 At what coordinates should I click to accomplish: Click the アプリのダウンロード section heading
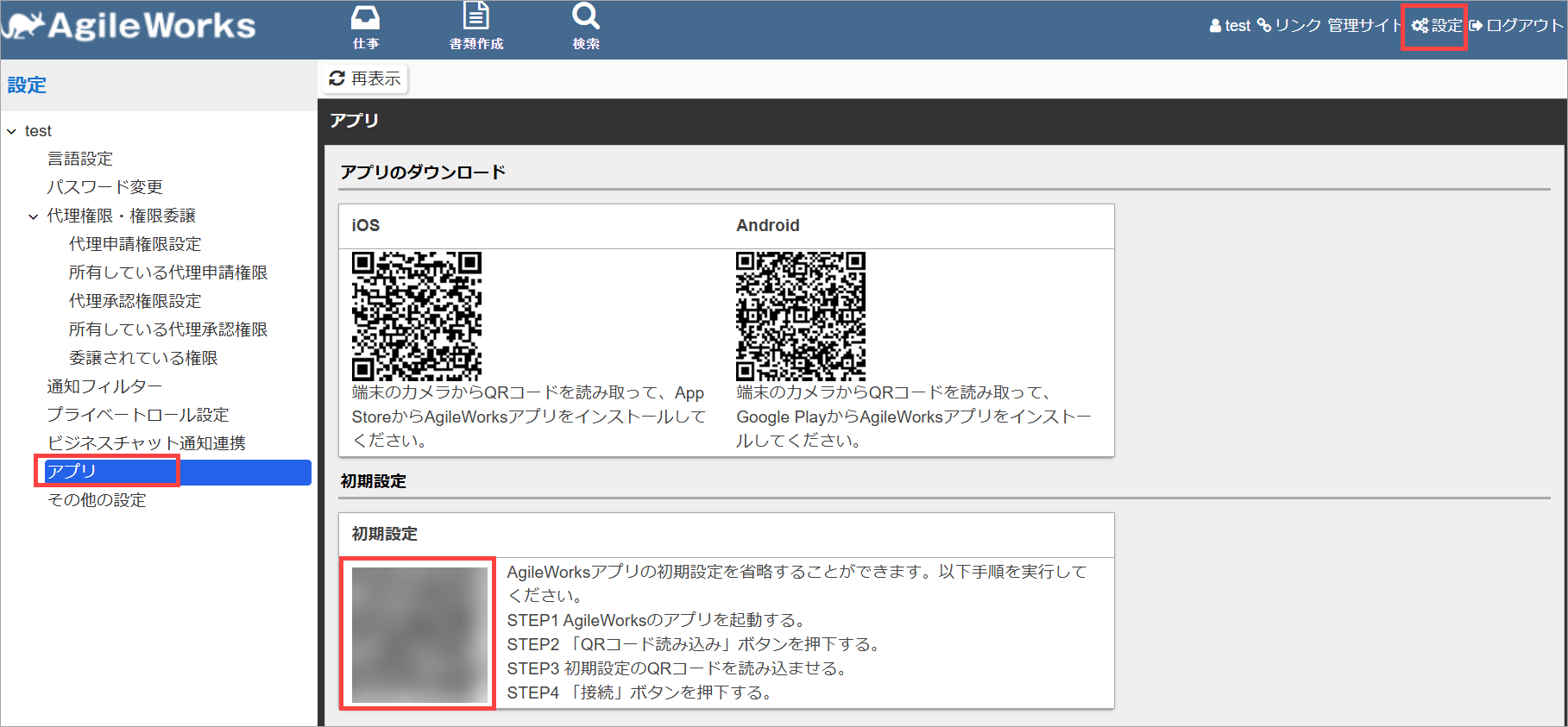point(423,172)
